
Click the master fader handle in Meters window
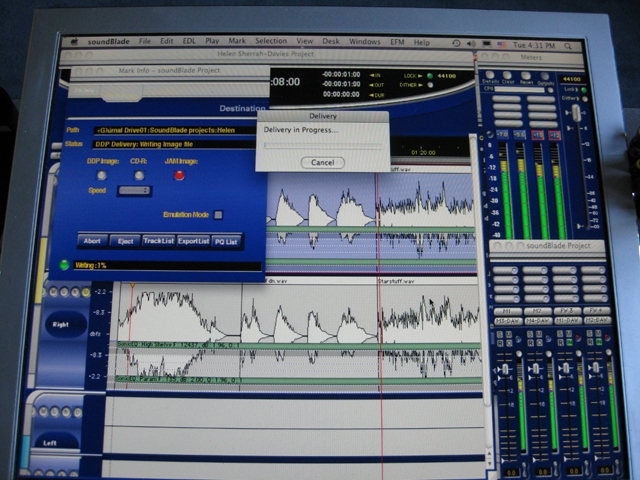pos(576,113)
